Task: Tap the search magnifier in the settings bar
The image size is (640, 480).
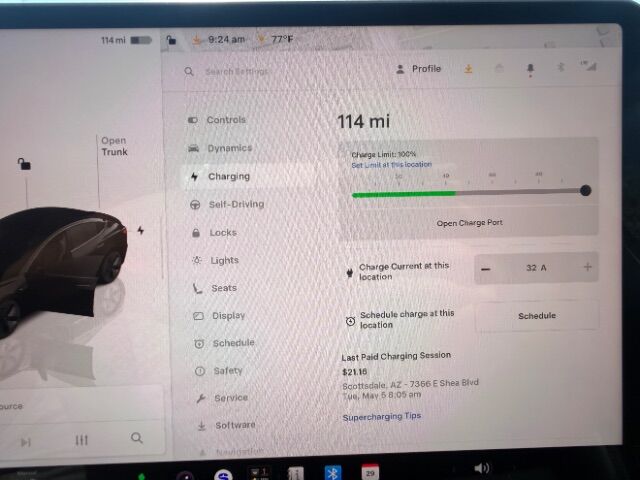Action: [x=189, y=71]
